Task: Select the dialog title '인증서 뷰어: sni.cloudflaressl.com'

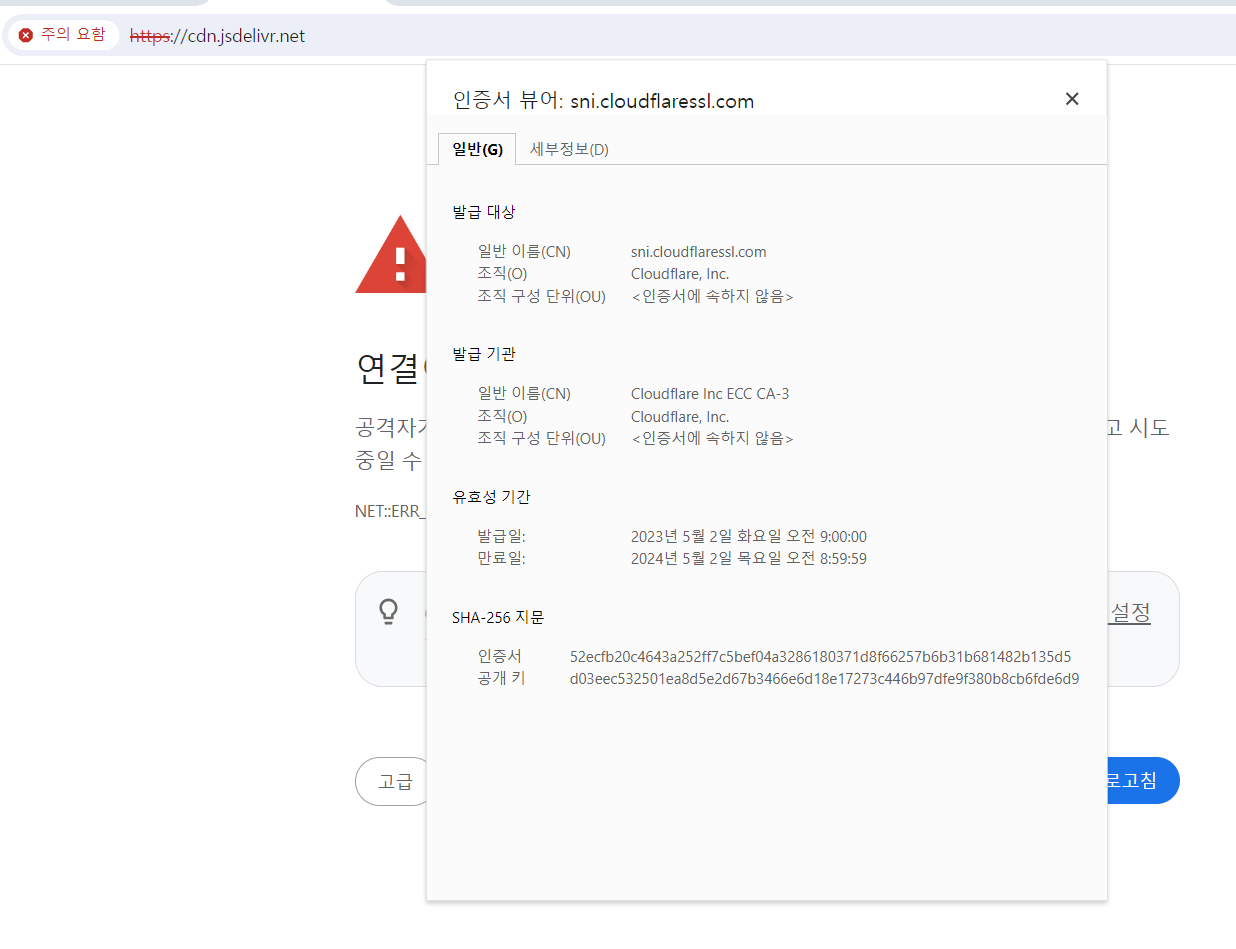Action: [x=603, y=101]
